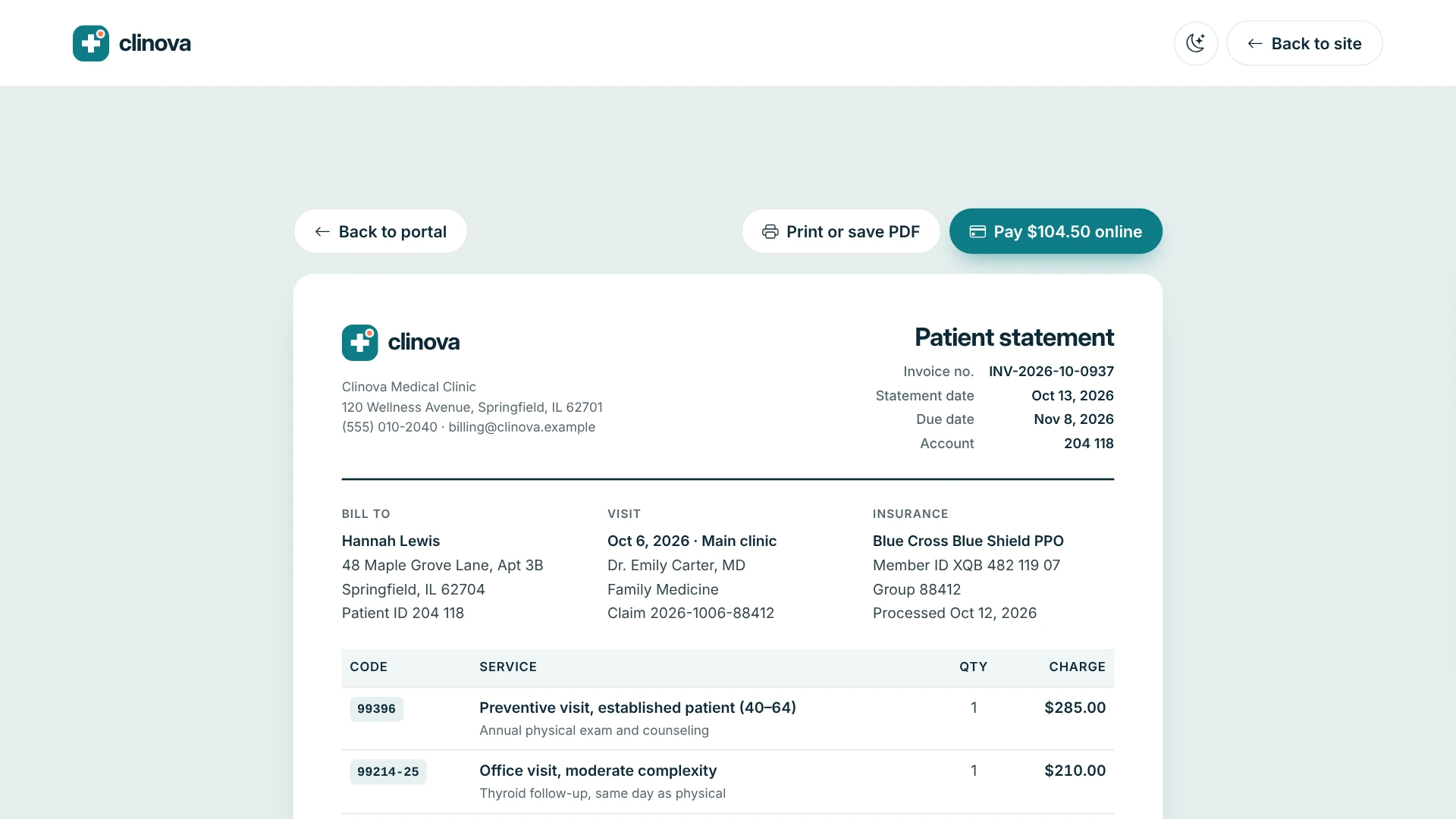Click Office visit, moderate complexity

pyautogui.click(x=598, y=770)
